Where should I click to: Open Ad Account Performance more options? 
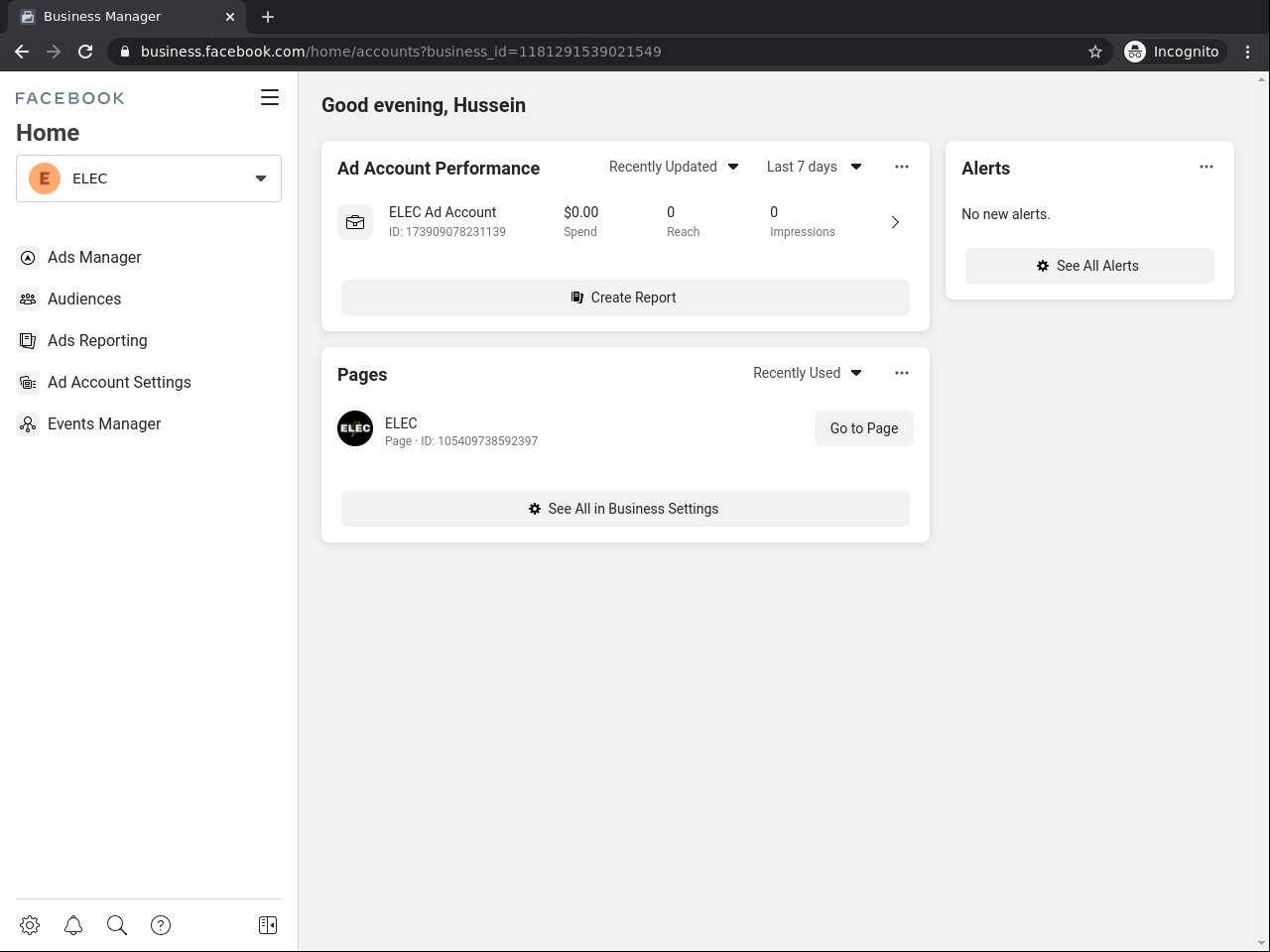[902, 167]
